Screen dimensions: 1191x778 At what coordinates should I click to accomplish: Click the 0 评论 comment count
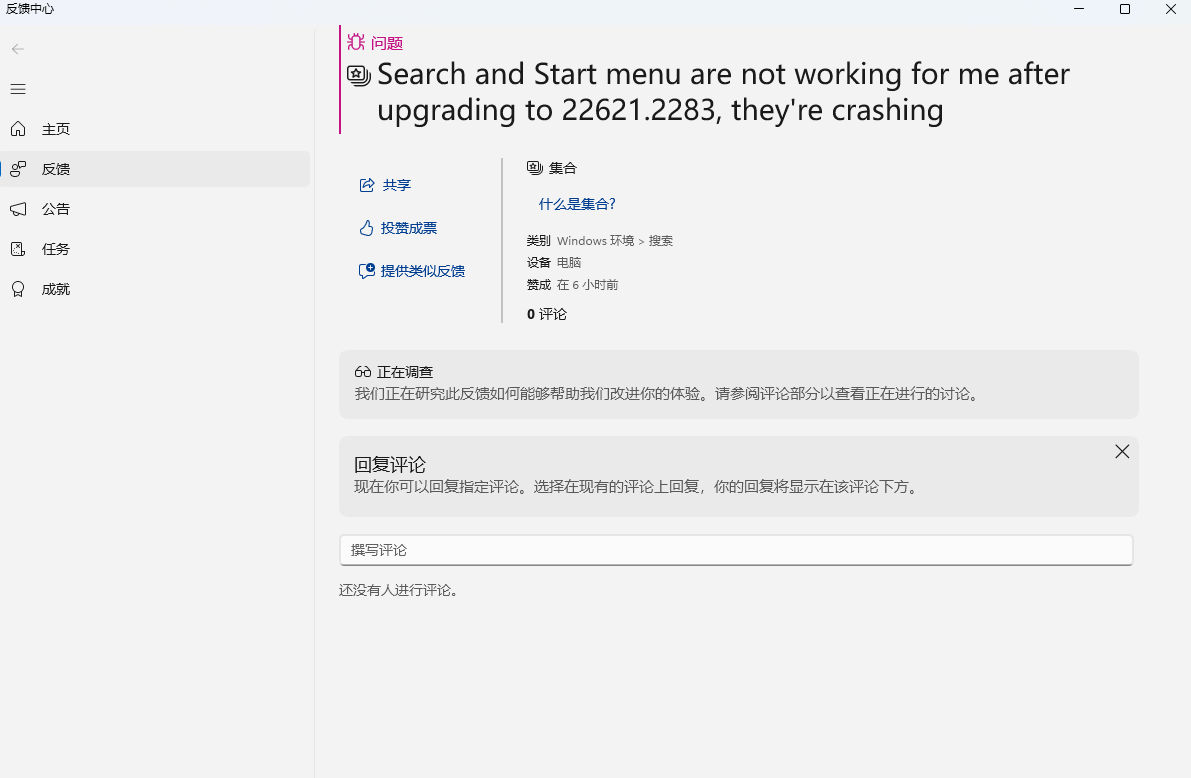pos(547,315)
